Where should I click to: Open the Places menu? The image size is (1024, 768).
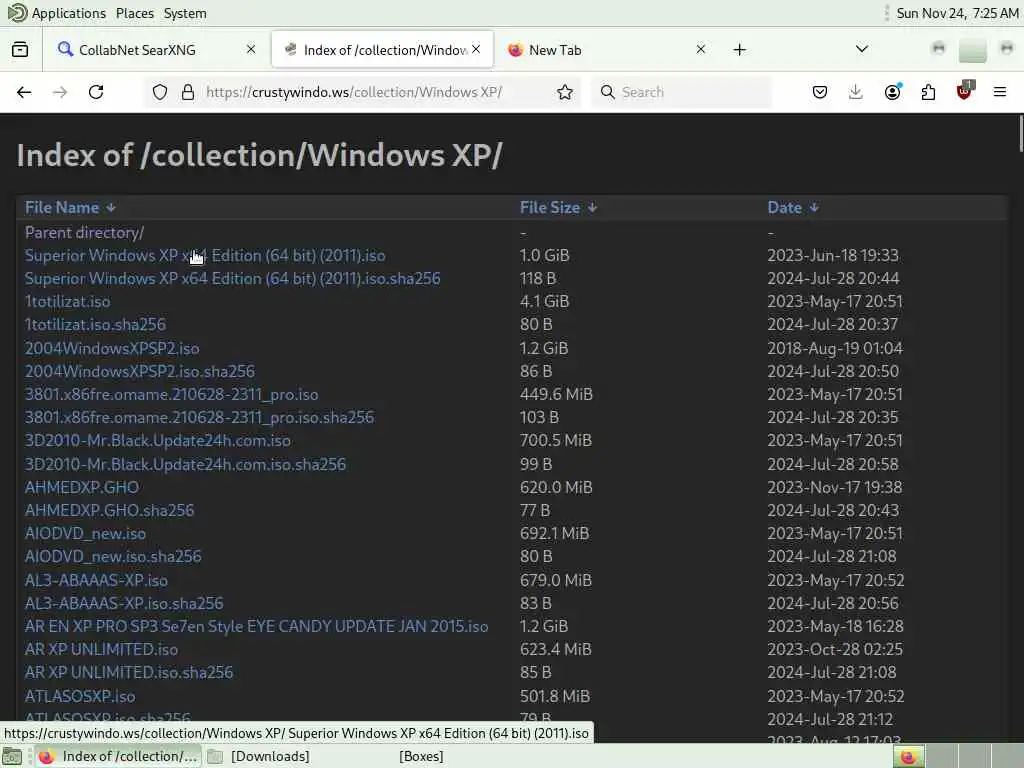point(135,13)
